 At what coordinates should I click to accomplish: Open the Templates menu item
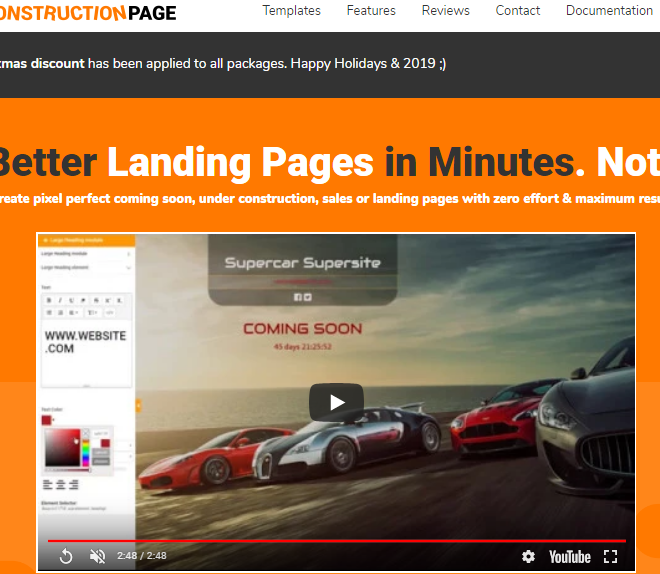tap(291, 11)
